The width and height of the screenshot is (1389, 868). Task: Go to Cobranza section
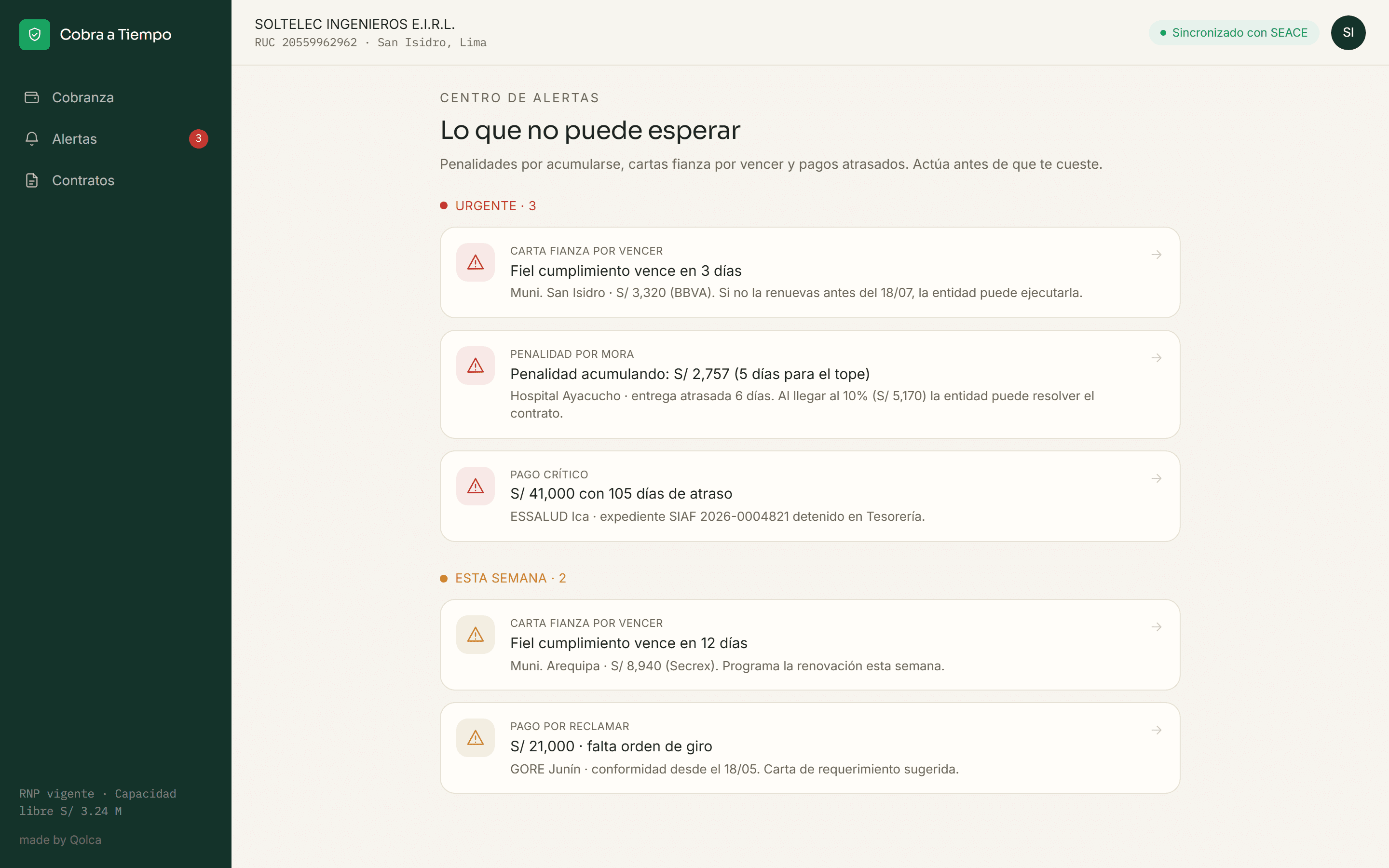115,97
